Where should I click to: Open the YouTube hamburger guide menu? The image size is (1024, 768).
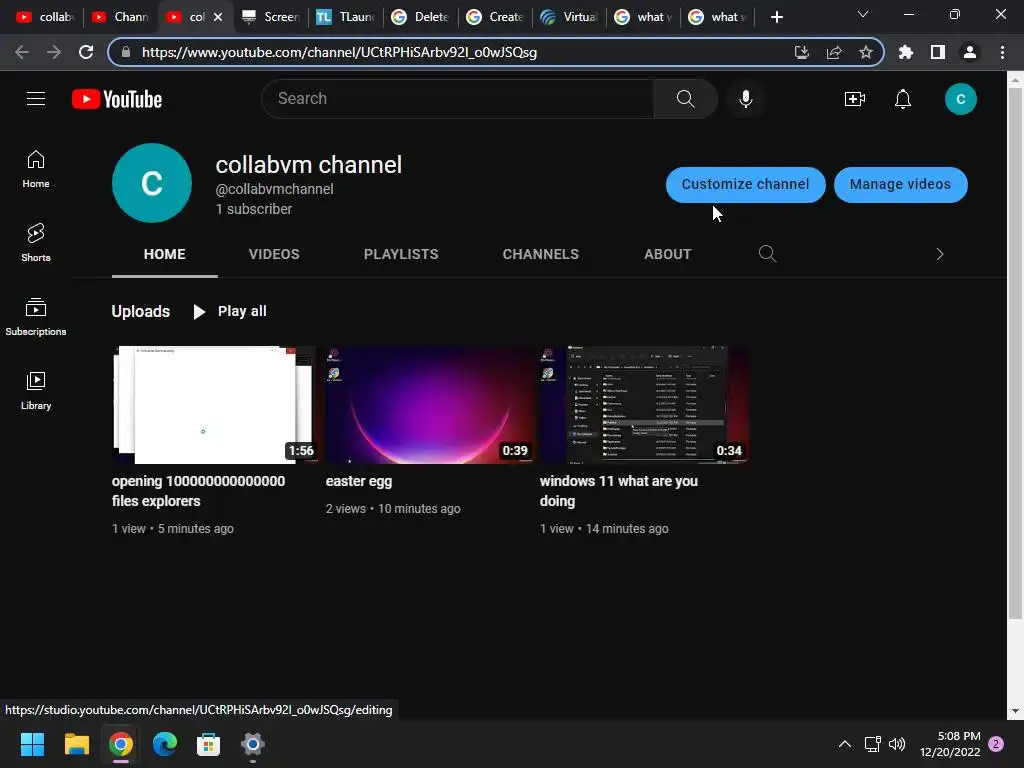36,99
